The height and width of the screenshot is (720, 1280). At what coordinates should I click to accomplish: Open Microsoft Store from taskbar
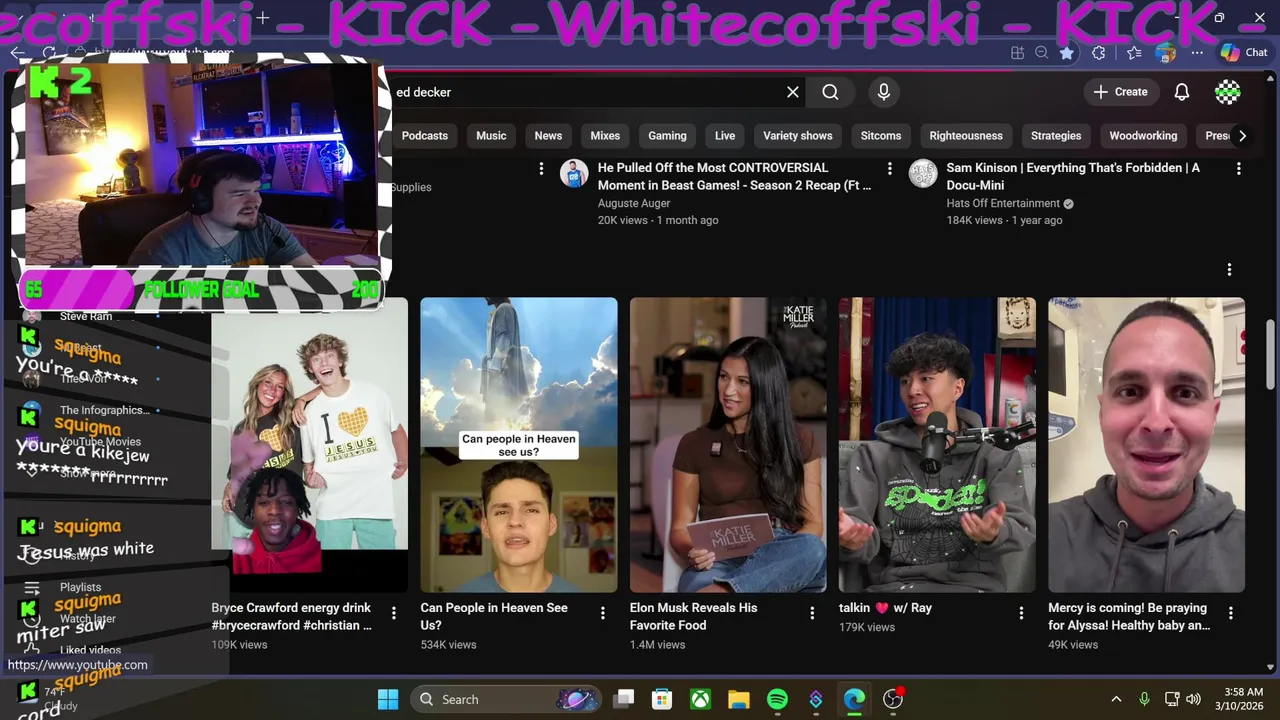tap(662, 699)
